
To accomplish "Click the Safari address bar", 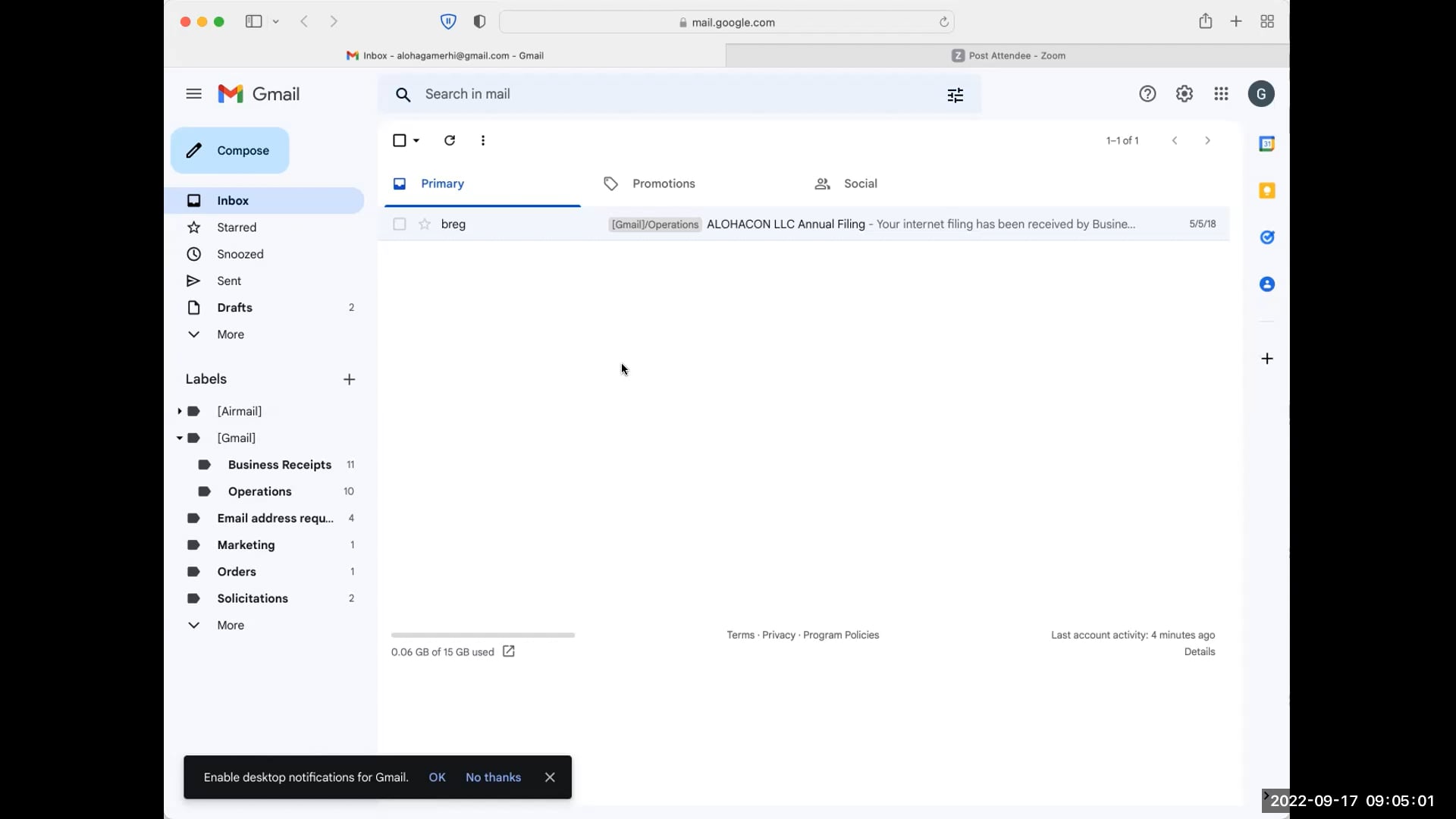I will point(726,22).
